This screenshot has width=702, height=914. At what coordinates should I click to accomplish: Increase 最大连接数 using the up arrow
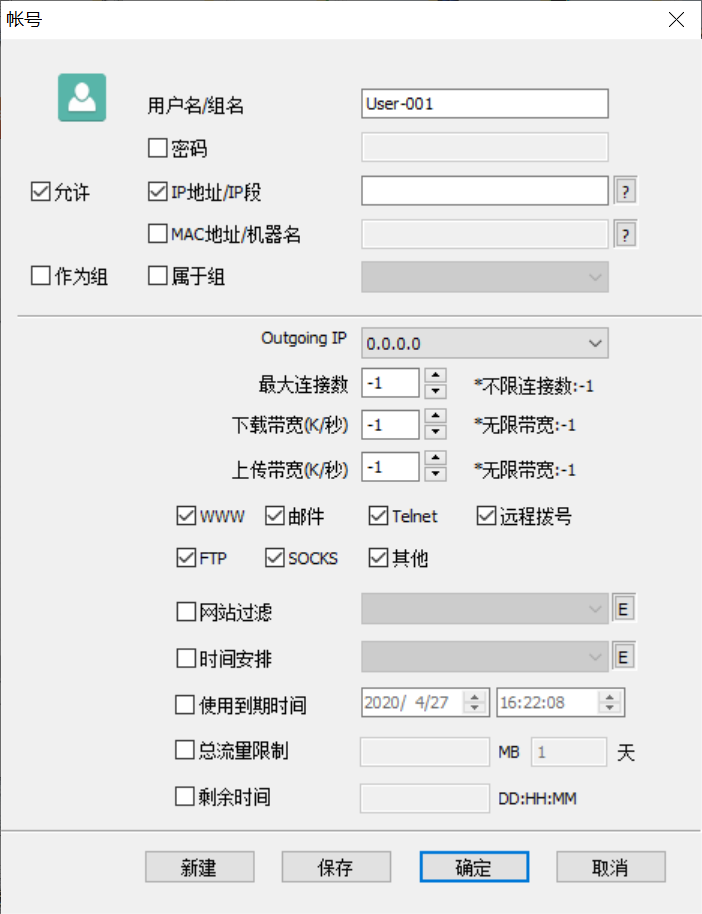(x=434, y=376)
